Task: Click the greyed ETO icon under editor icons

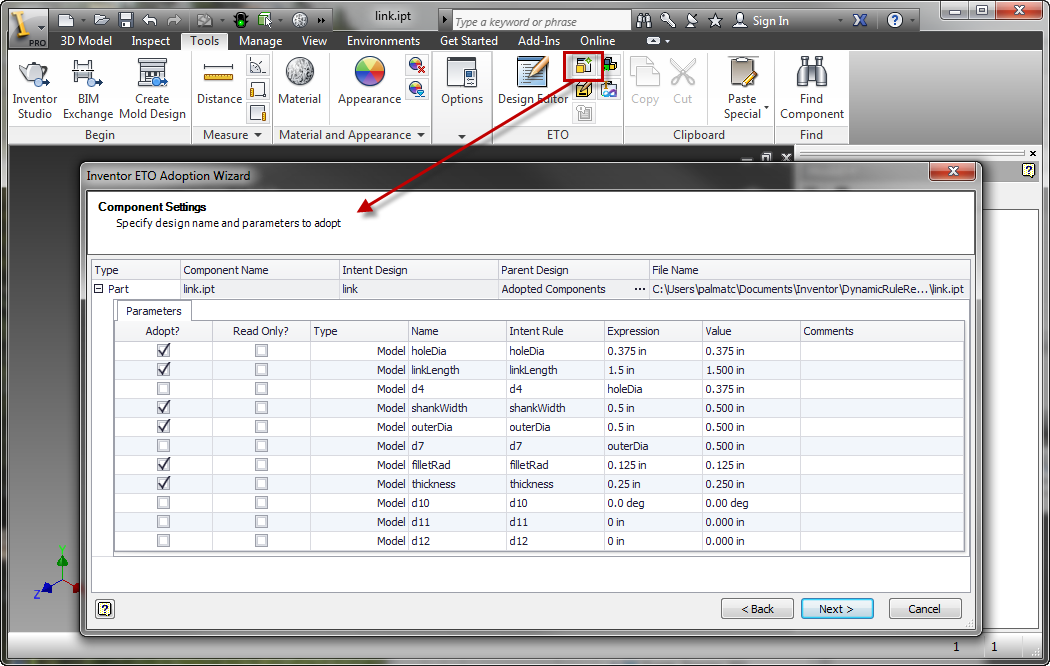Action: 584,113
